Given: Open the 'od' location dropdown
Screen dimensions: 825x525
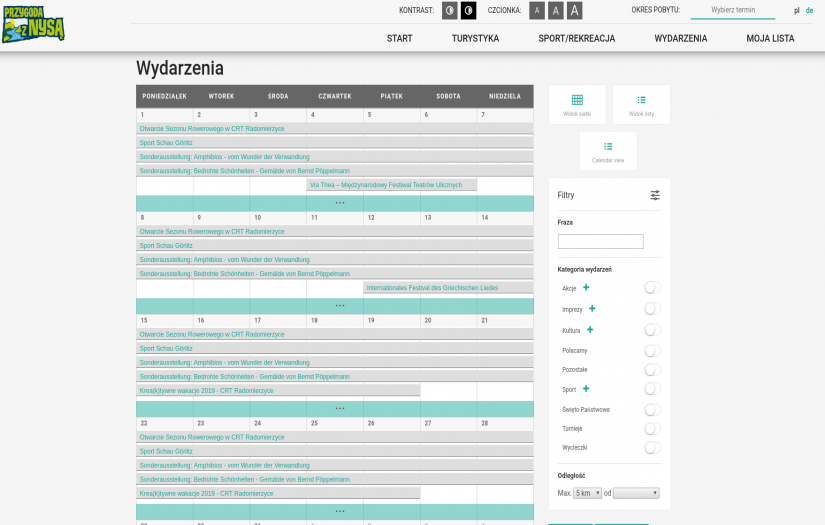Looking at the screenshot, I should click(x=636, y=493).
